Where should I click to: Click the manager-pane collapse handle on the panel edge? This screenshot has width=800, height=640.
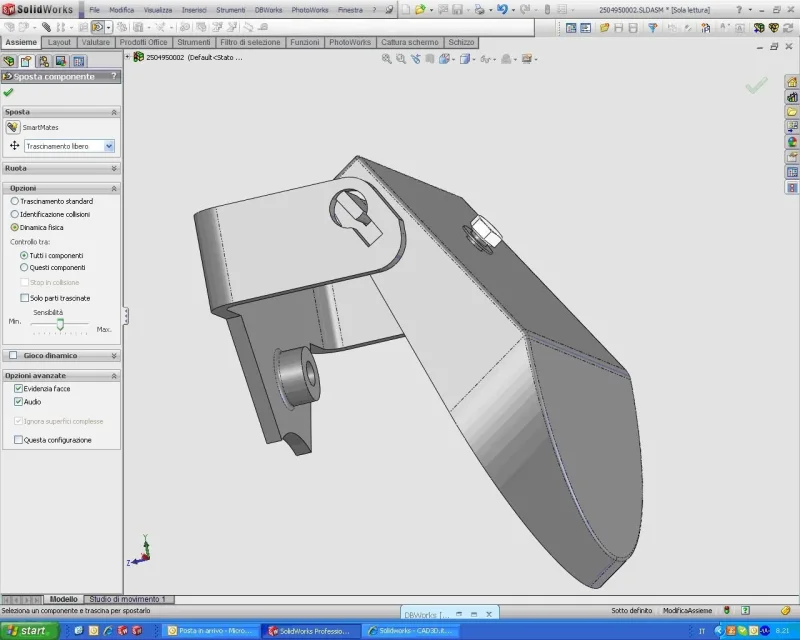pyautogui.click(x=126, y=316)
